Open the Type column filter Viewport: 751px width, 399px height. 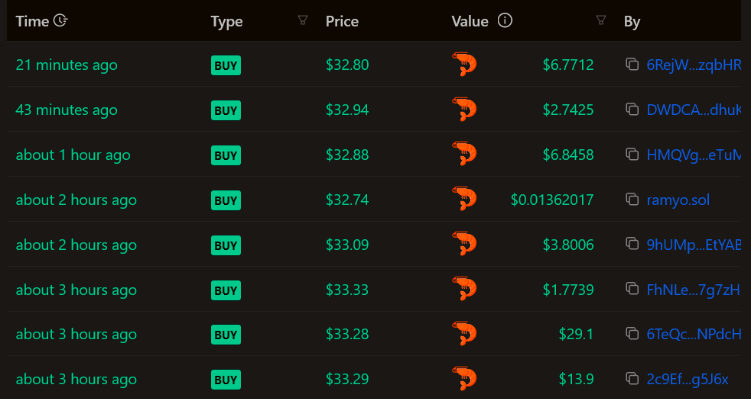click(302, 20)
